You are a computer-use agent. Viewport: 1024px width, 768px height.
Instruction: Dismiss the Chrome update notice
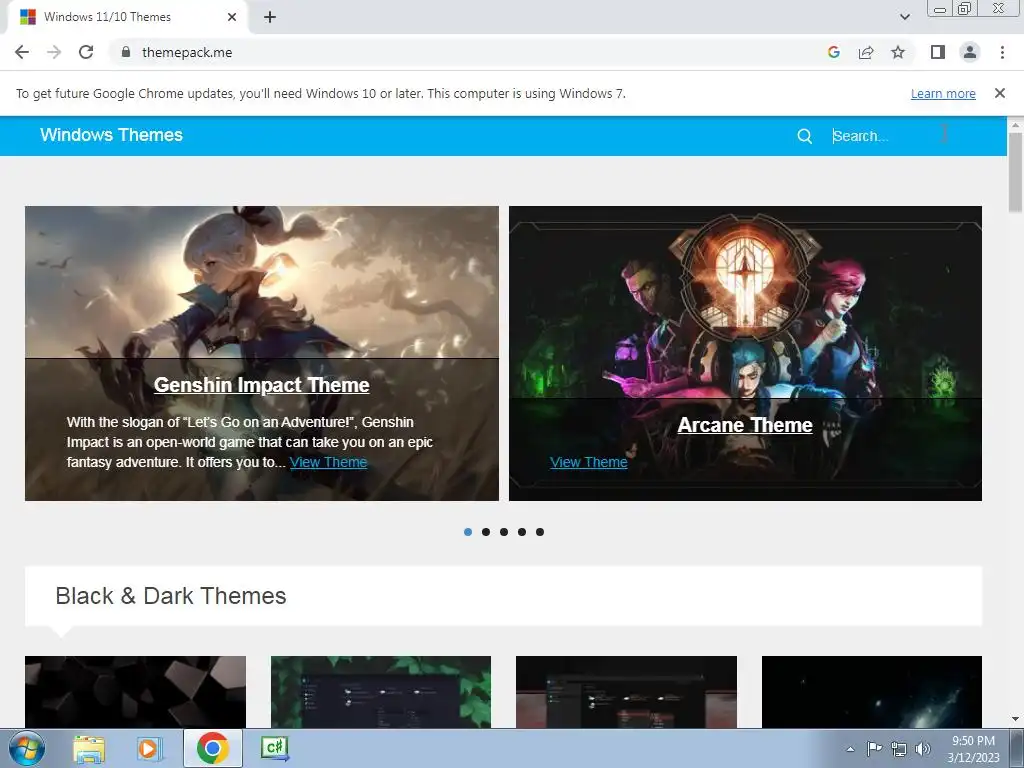(999, 93)
